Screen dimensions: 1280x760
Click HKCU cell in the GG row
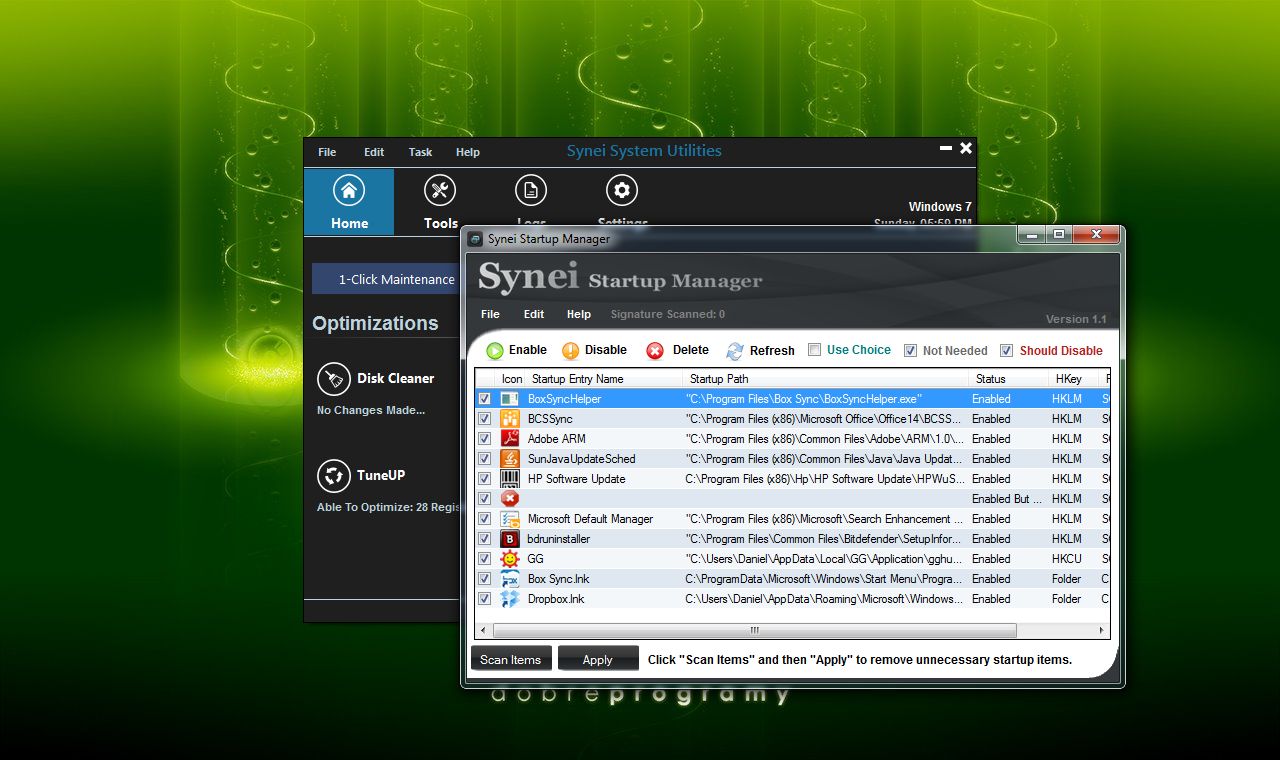[x=1067, y=559]
